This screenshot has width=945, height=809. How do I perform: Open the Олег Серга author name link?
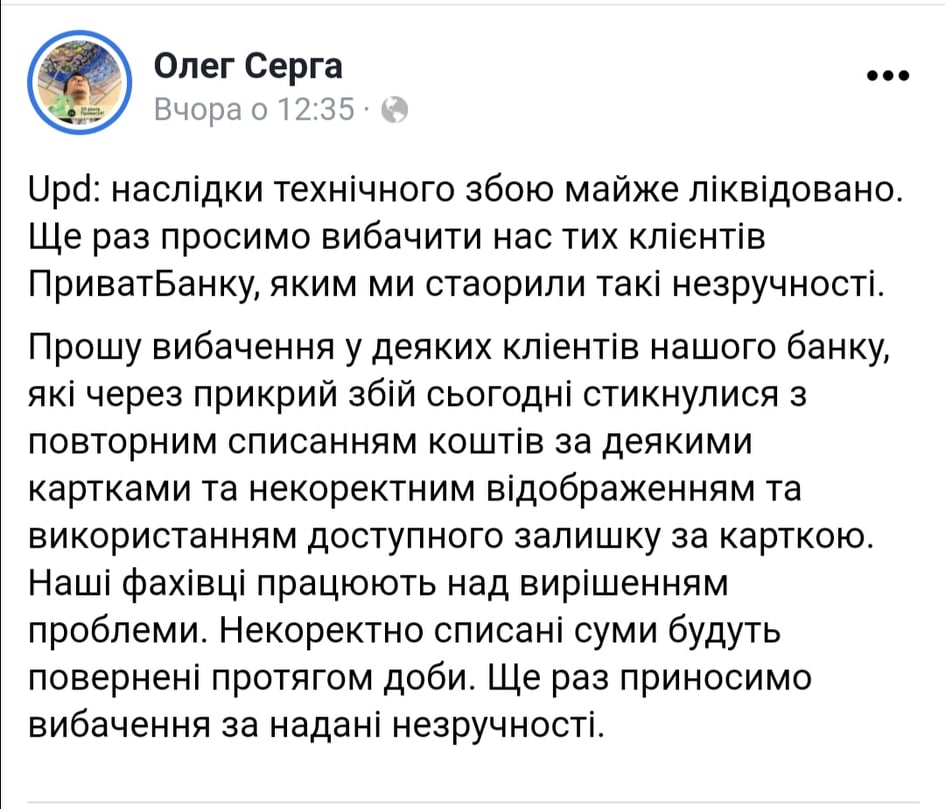click(x=248, y=66)
